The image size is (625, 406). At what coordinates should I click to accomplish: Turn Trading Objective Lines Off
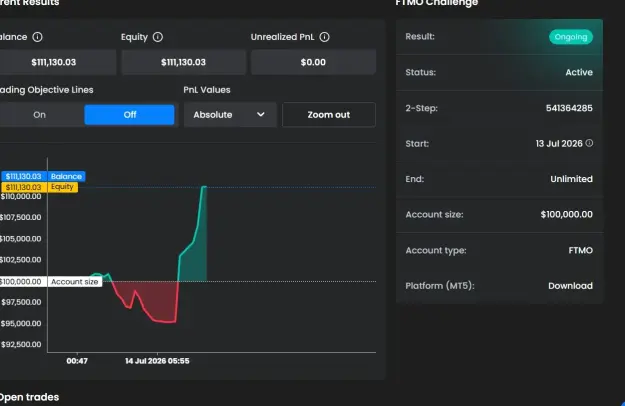(x=130, y=115)
